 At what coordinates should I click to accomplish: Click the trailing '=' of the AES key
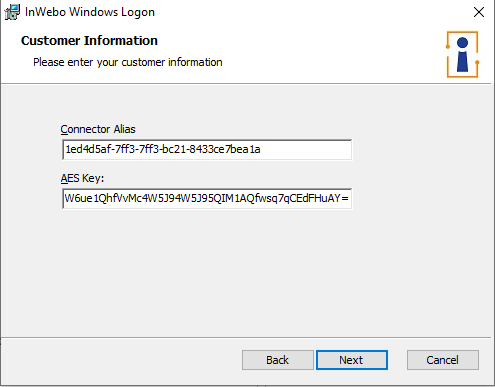tap(345, 199)
